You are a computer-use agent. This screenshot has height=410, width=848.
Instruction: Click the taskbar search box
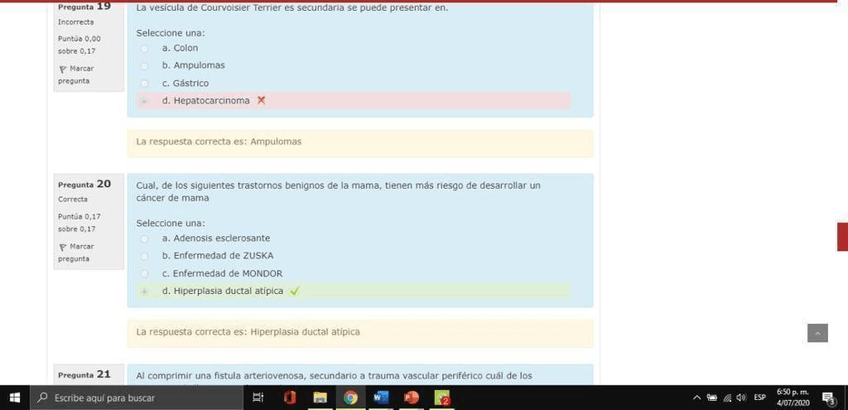(x=136, y=398)
